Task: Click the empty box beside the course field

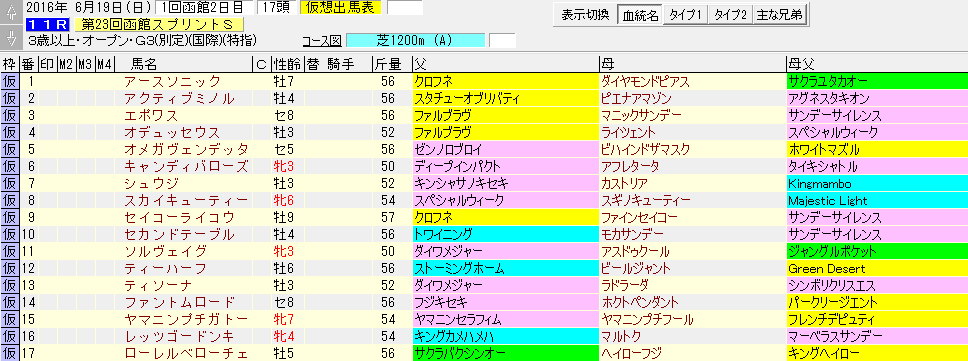Action: pyautogui.click(x=502, y=41)
